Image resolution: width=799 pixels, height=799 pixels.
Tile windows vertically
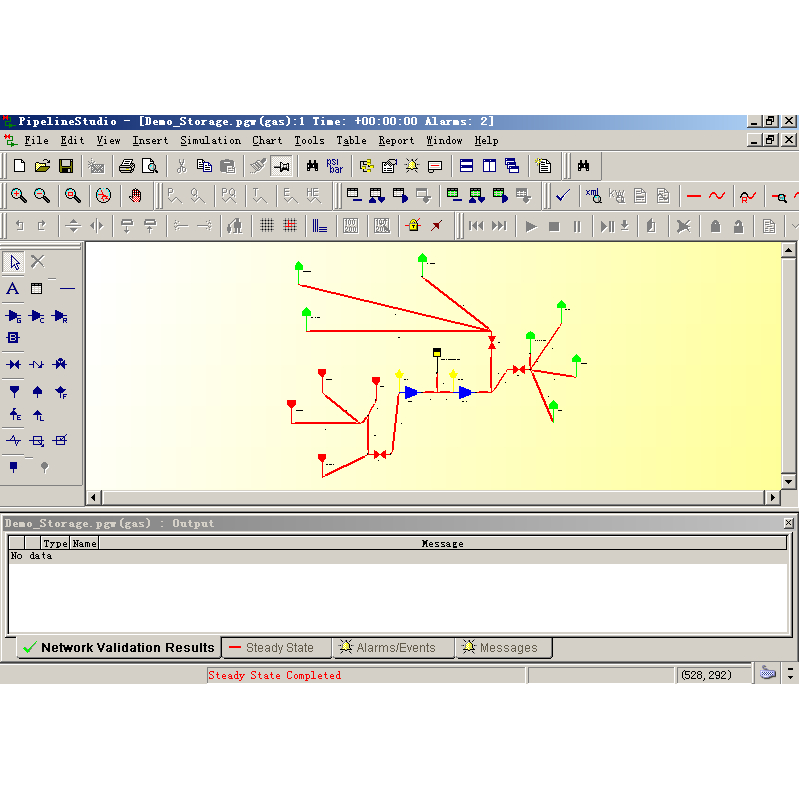point(489,166)
